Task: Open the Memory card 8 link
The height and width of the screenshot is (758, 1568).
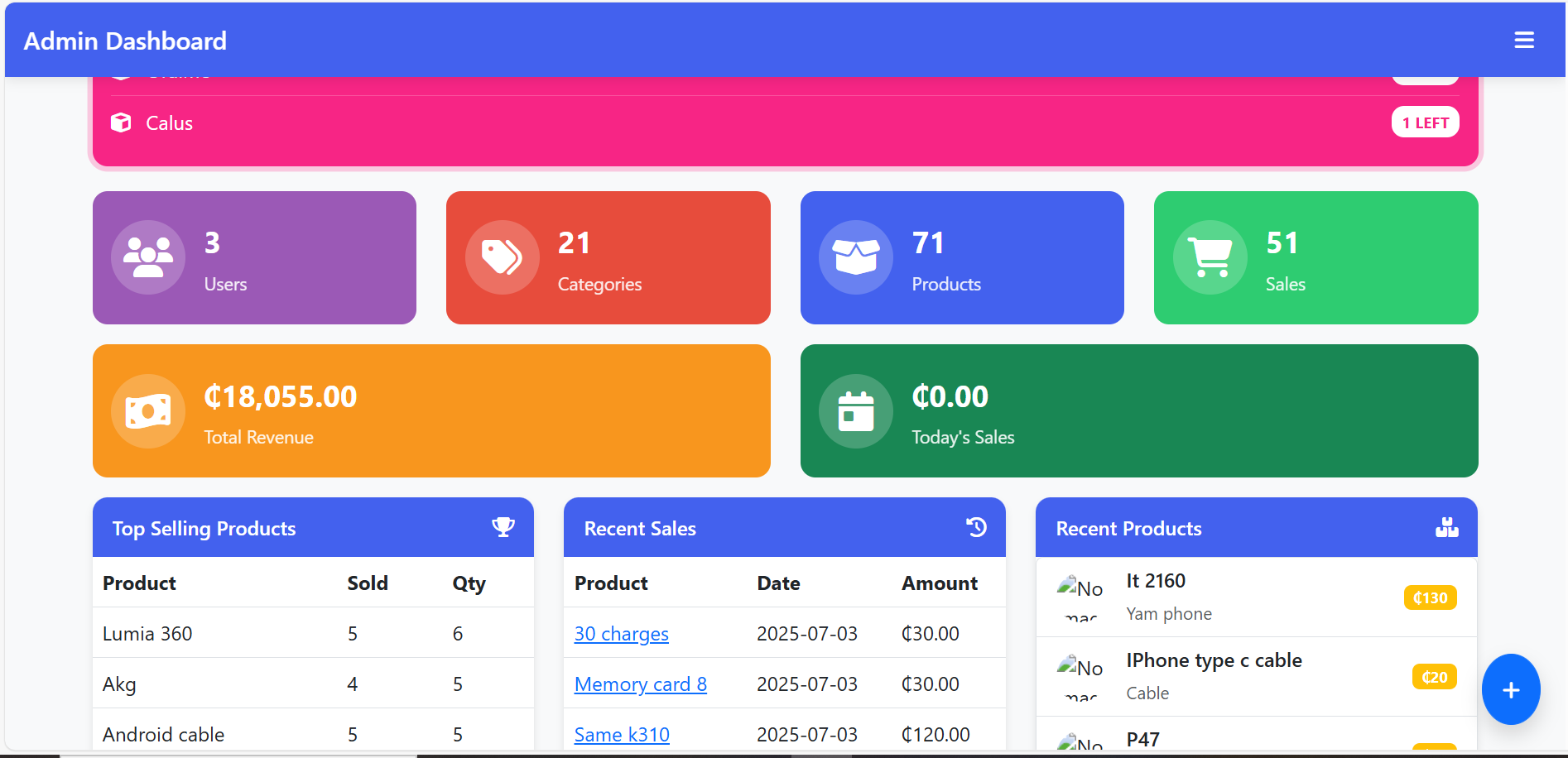Action: coord(640,684)
